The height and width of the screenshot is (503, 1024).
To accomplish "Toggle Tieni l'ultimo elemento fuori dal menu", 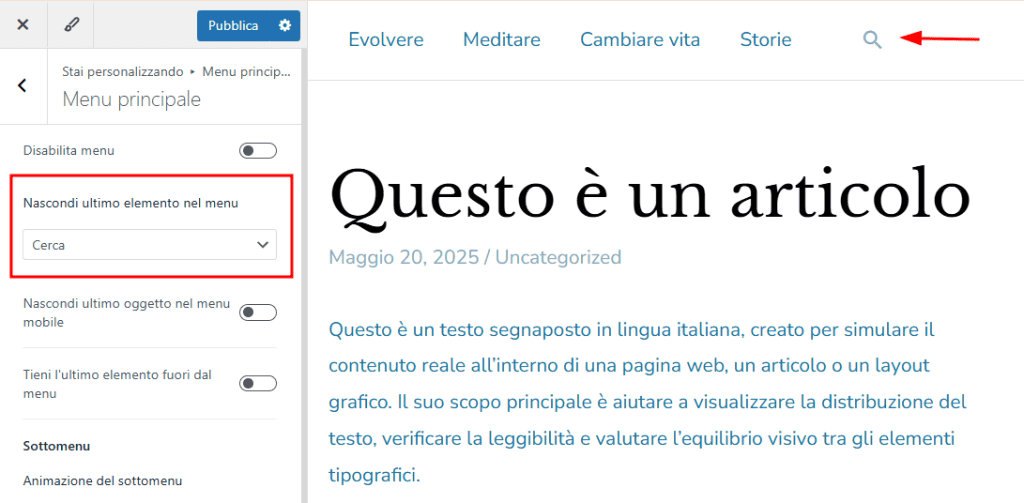I will click(258, 383).
